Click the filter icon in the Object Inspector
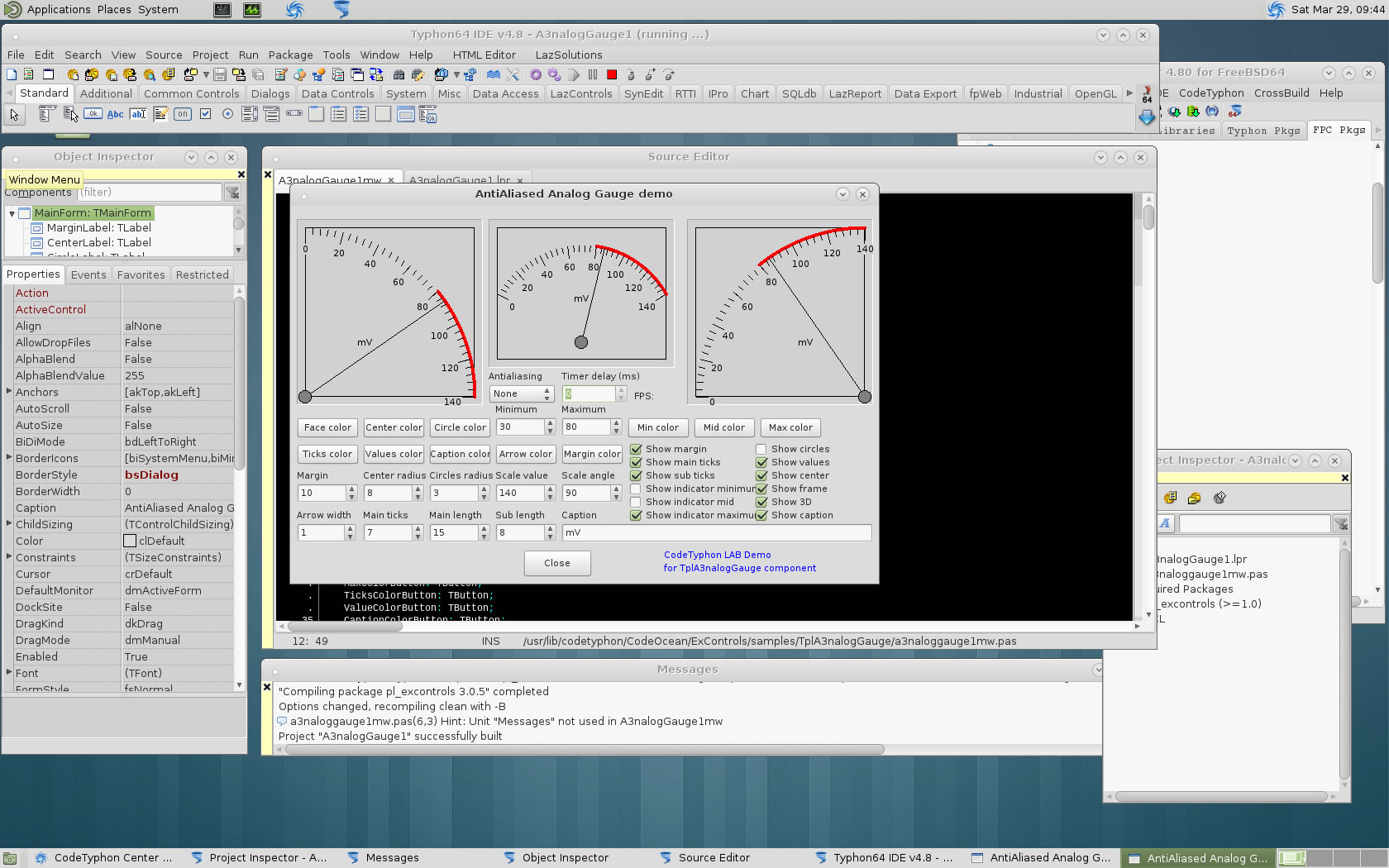Image resolution: width=1389 pixels, height=868 pixels. click(x=233, y=193)
